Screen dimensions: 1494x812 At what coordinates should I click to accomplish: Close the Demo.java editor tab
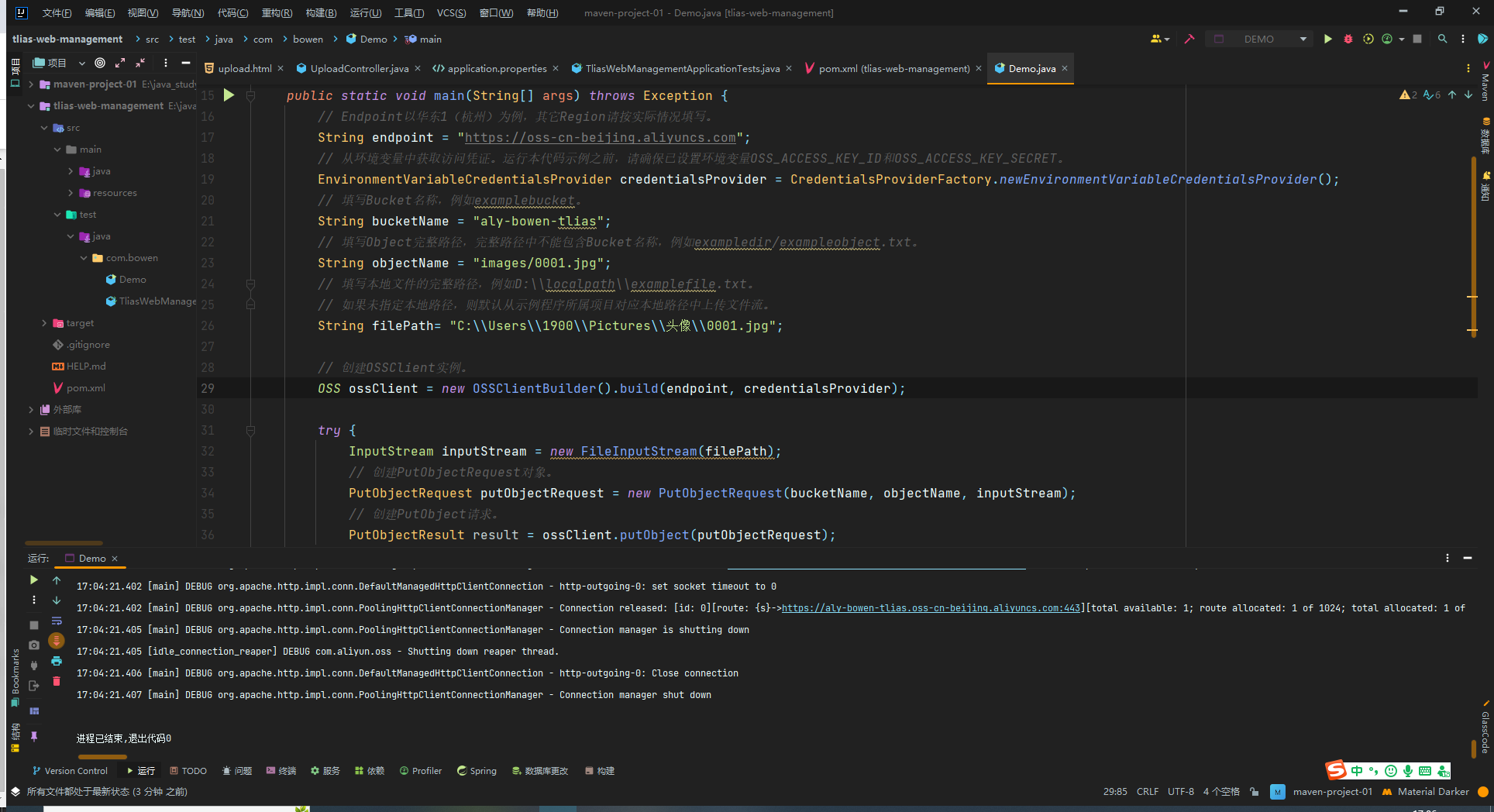pos(1065,68)
